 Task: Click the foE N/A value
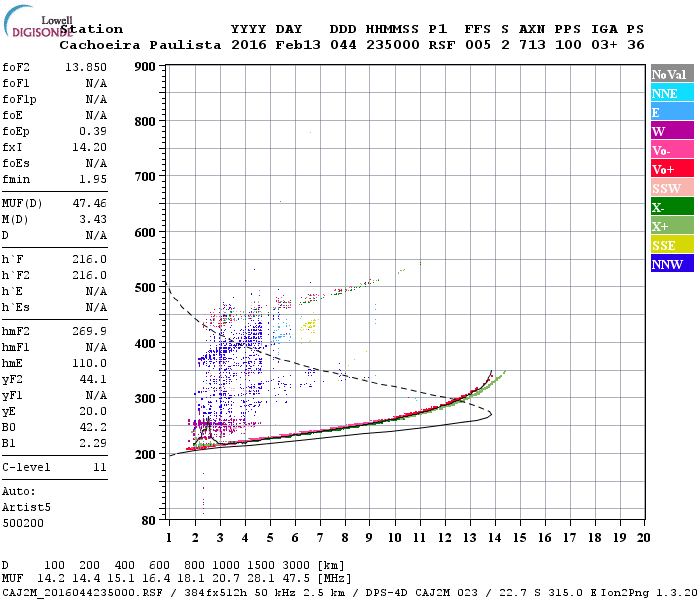pyautogui.click(x=96, y=115)
